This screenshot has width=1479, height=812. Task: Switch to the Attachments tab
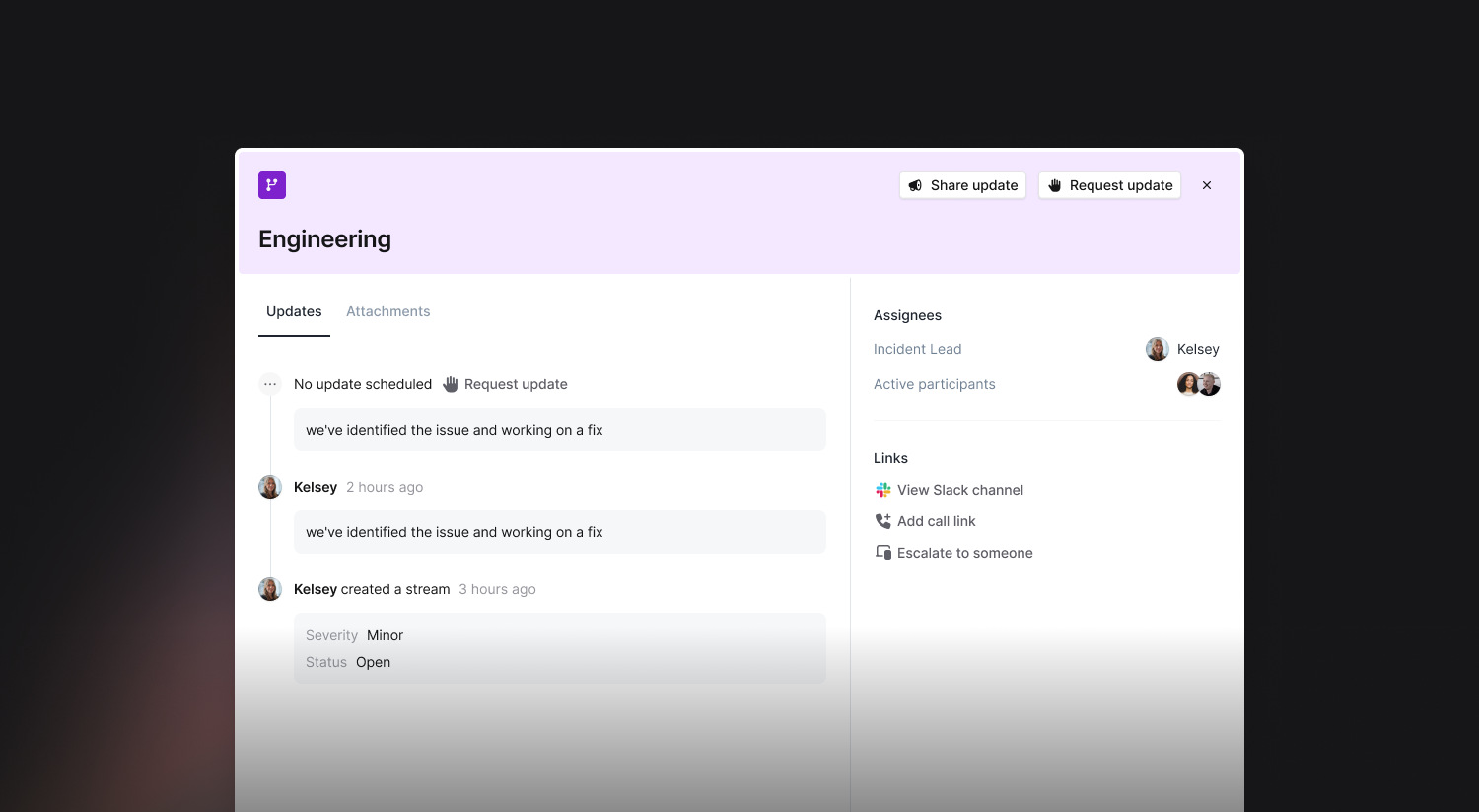387,311
